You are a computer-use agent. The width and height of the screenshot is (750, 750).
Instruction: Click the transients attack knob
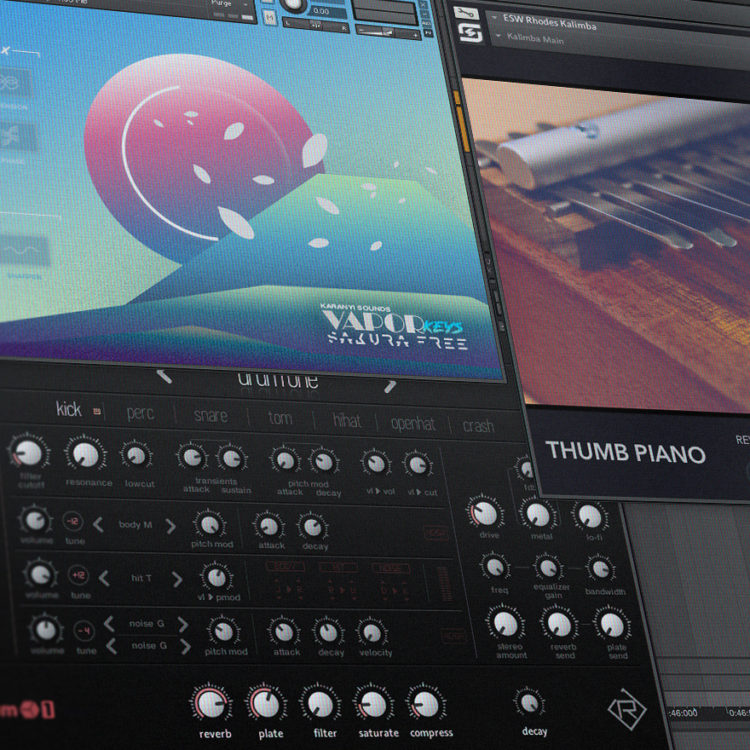(x=192, y=457)
